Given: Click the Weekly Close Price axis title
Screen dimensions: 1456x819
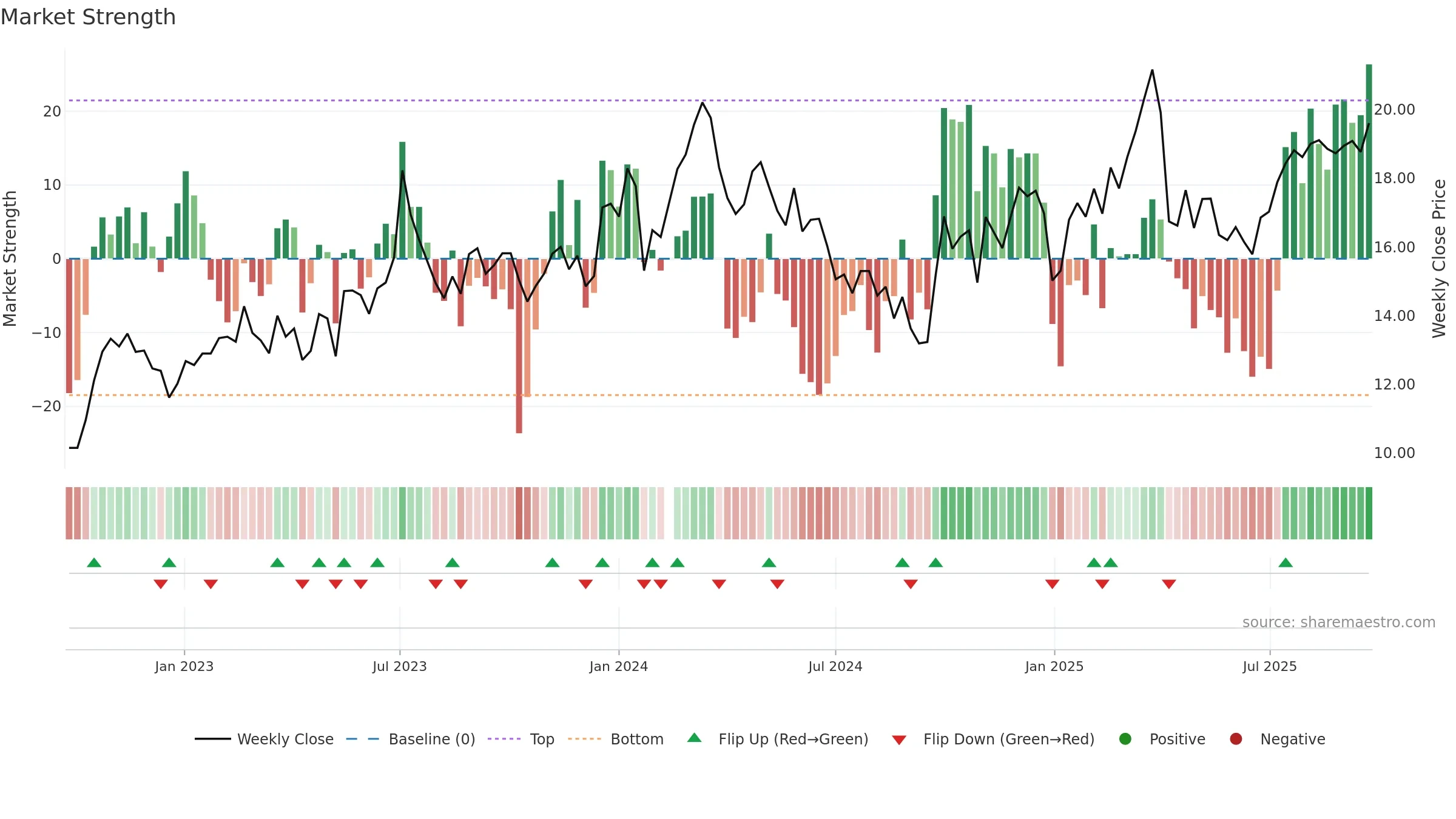Looking at the screenshot, I should [x=1439, y=258].
